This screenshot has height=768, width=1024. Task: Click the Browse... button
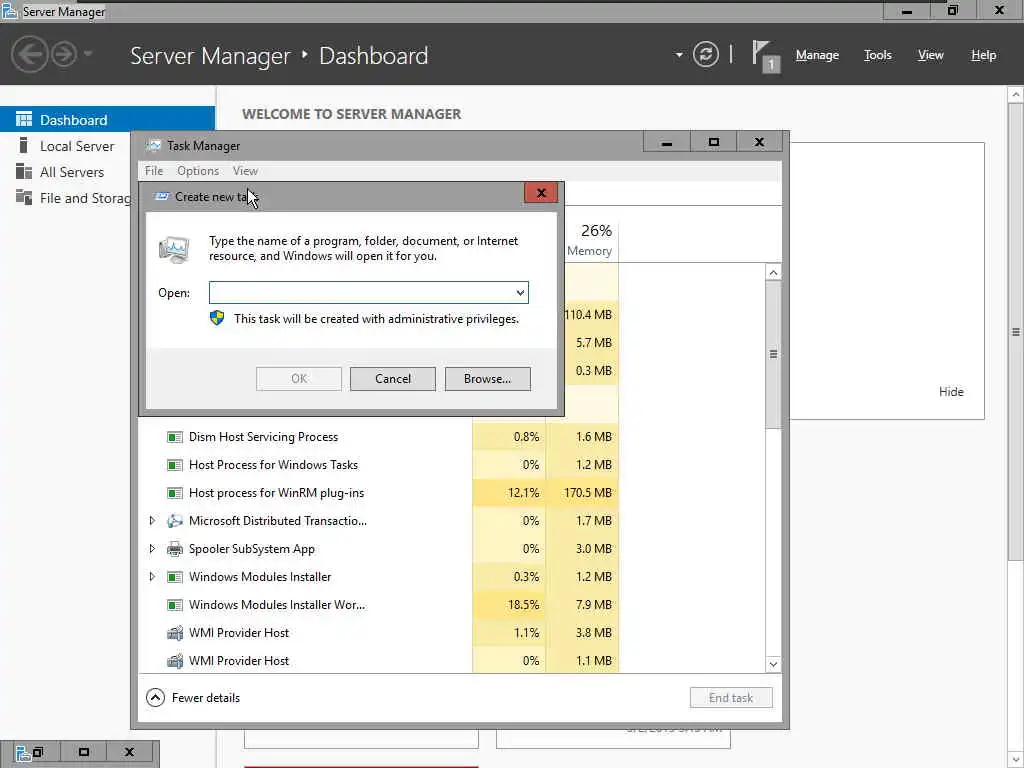[487, 379]
